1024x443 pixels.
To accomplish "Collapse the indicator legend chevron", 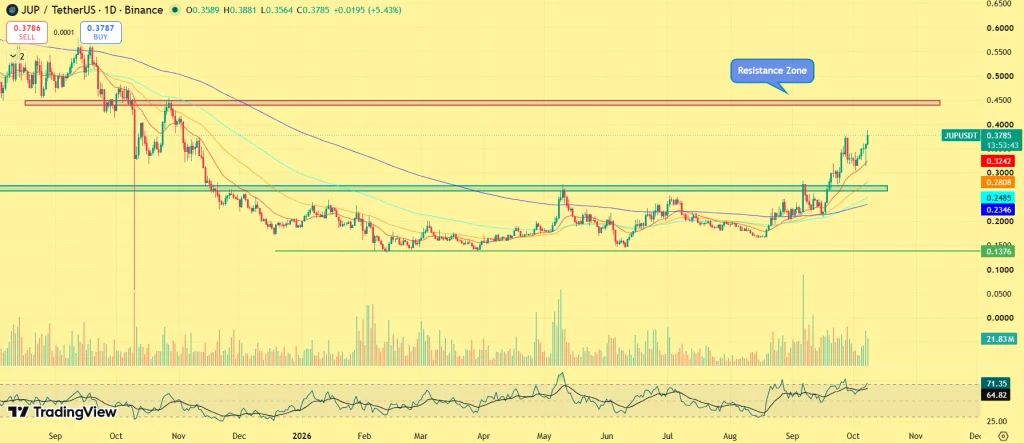I will coord(12,56).
